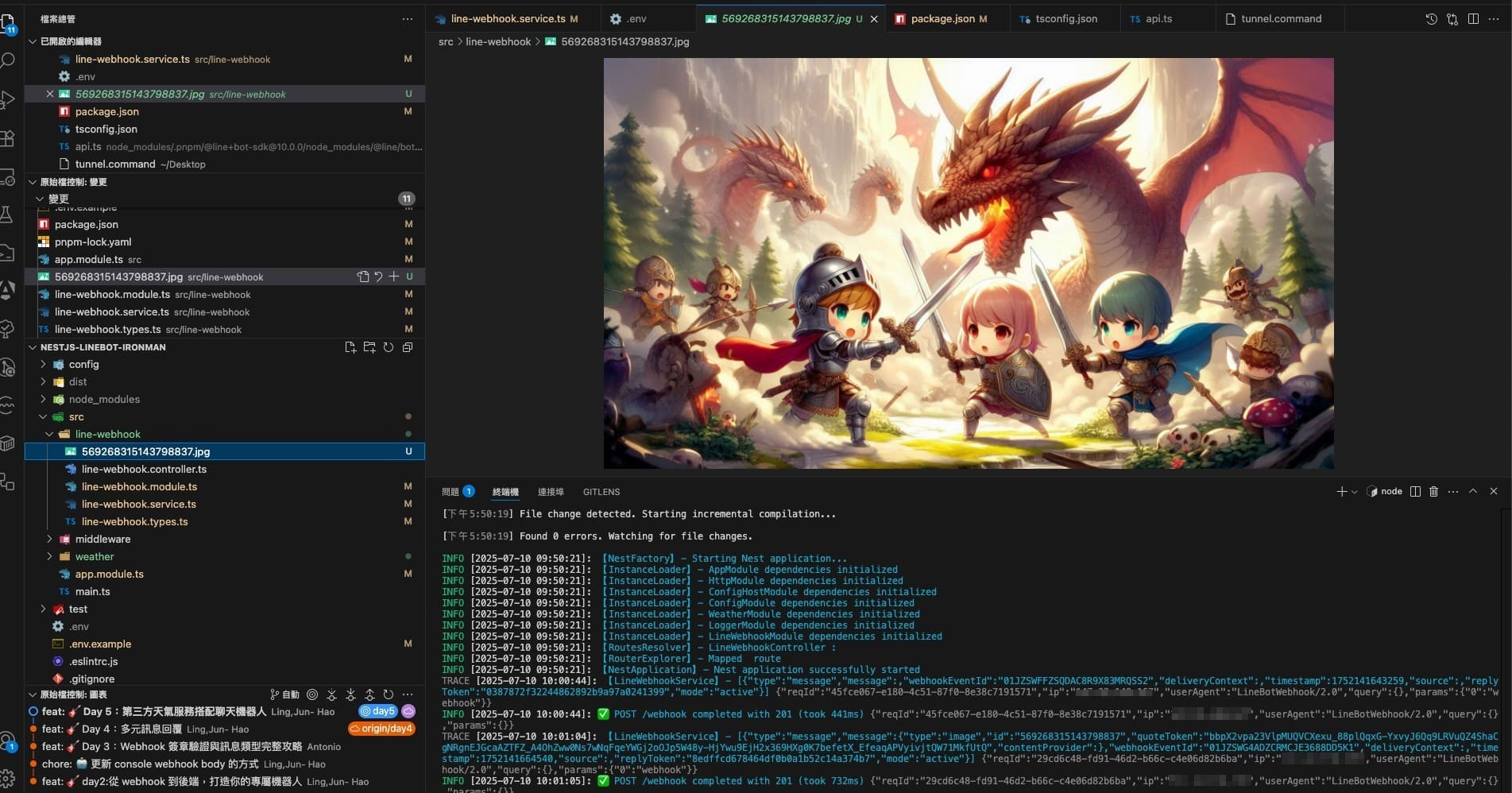Collapse the src folder

click(43, 416)
